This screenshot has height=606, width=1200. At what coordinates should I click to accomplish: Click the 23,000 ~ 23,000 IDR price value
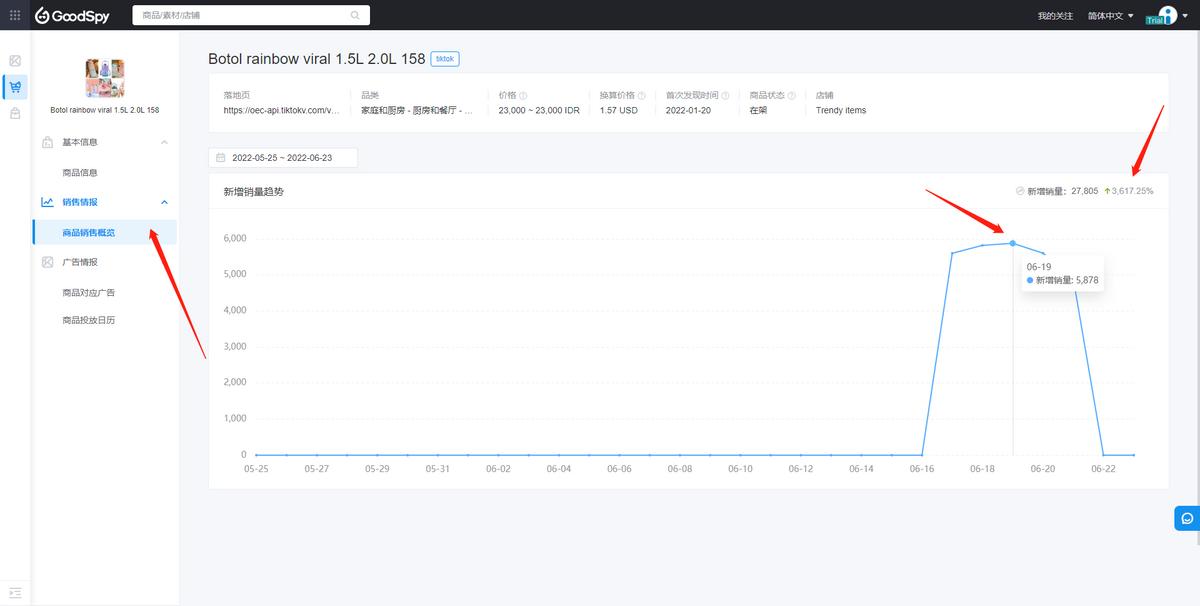(x=539, y=110)
